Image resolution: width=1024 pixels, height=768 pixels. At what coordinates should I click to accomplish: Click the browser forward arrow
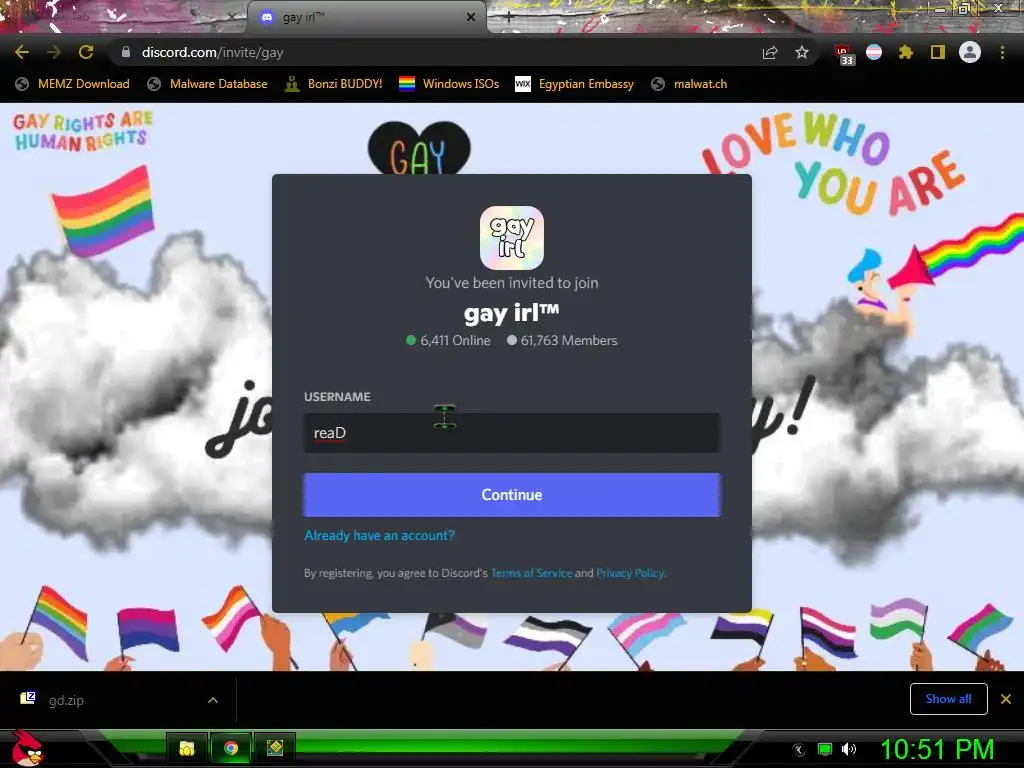pyautogui.click(x=54, y=52)
